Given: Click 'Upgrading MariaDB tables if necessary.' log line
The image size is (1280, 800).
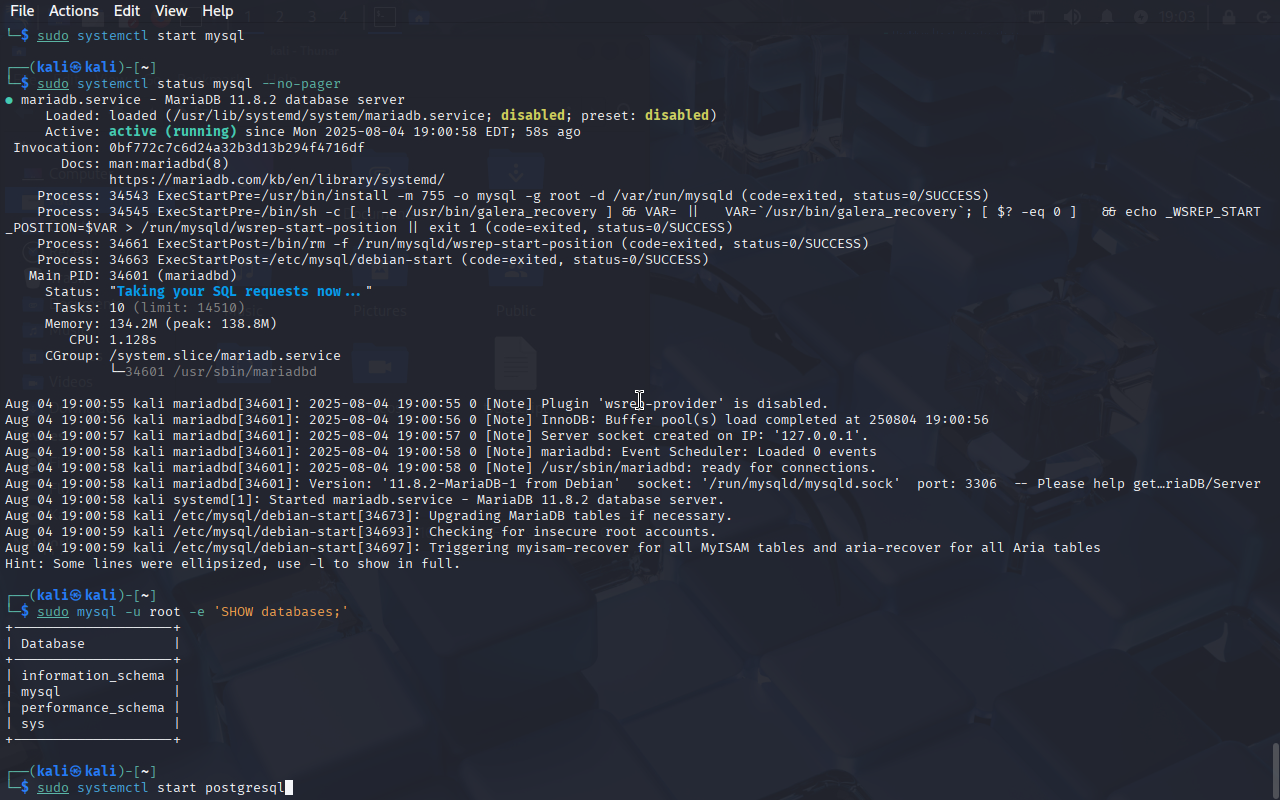Looking at the screenshot, I should (369, 516).
